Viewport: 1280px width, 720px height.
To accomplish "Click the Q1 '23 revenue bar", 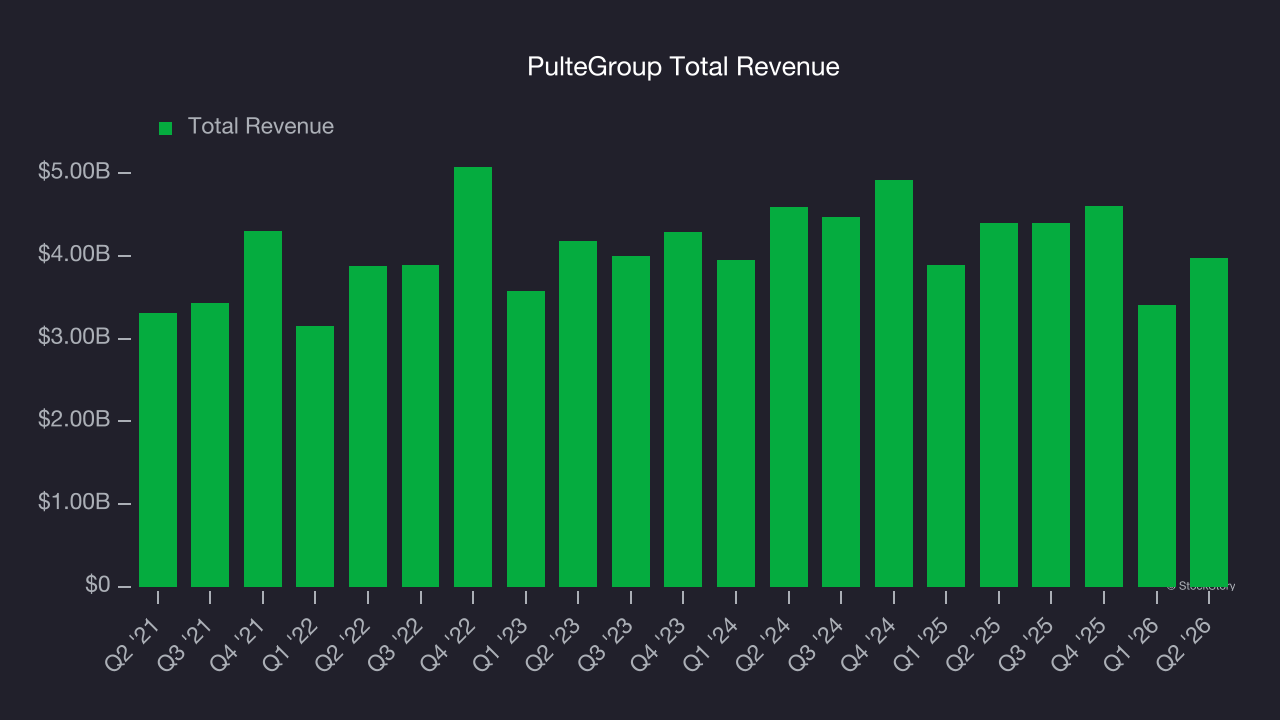I will point(526,439).
